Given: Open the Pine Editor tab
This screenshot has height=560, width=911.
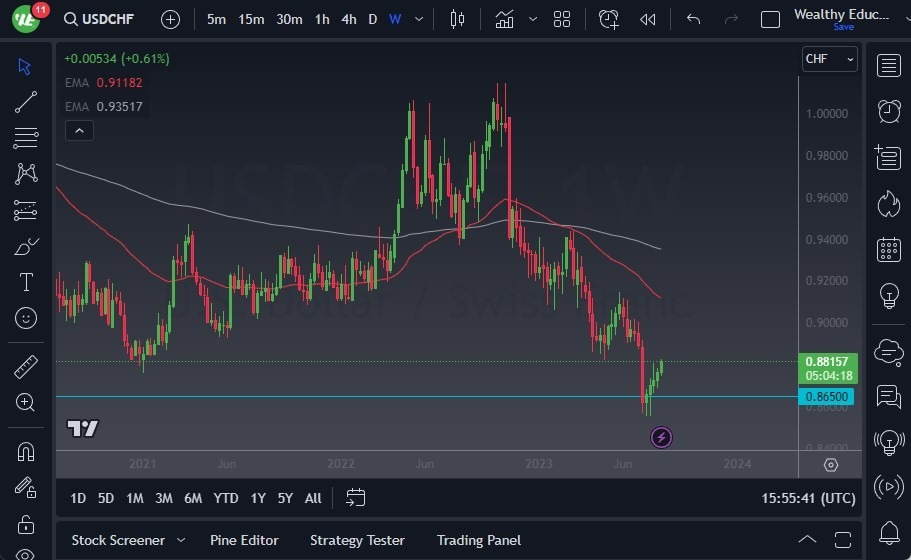Looking at the screenshot, I should click(x=244, y=540).
